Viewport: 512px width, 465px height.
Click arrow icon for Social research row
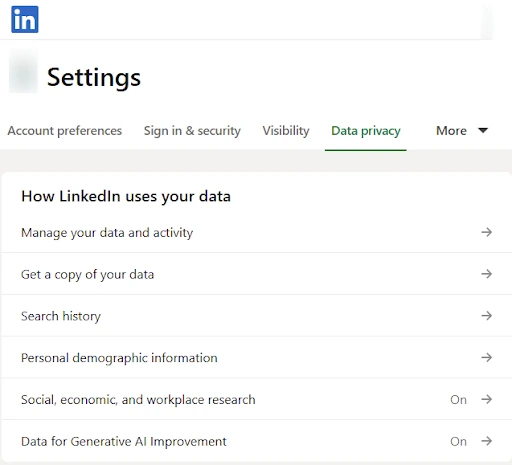click(x=487, y=399)
